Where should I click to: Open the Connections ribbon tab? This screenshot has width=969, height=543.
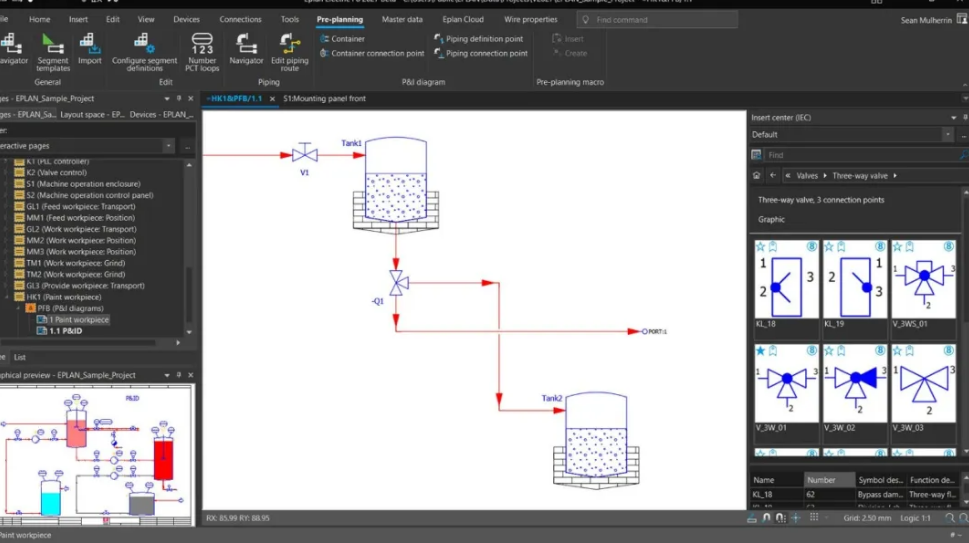(240, 19)
